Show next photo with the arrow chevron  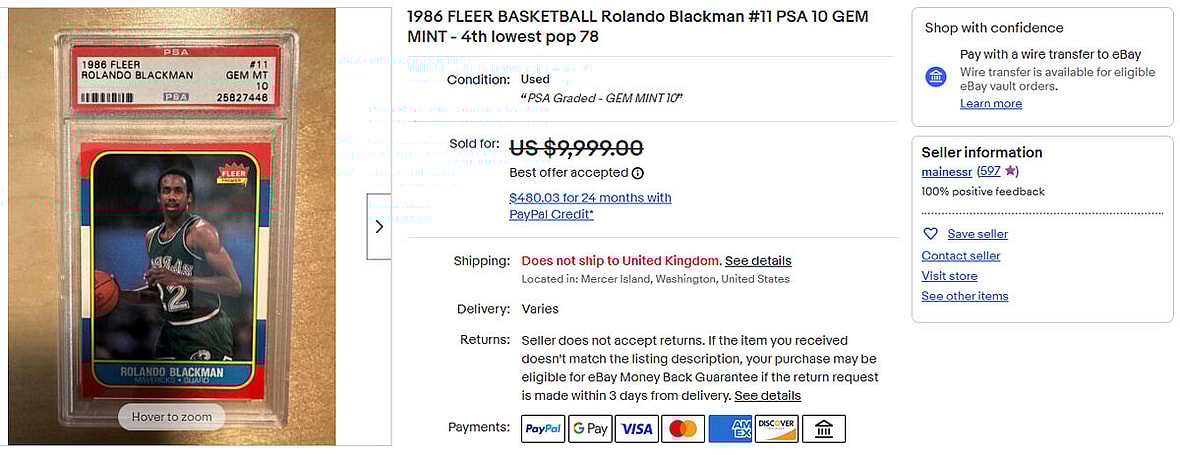379,227
